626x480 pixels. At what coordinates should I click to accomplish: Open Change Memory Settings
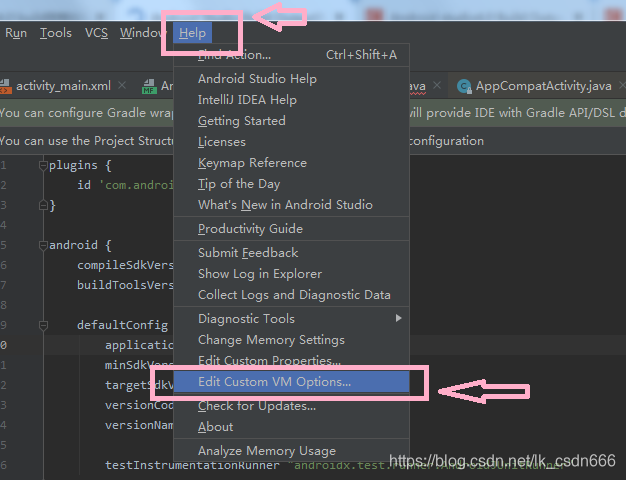(x=291, y=340)
